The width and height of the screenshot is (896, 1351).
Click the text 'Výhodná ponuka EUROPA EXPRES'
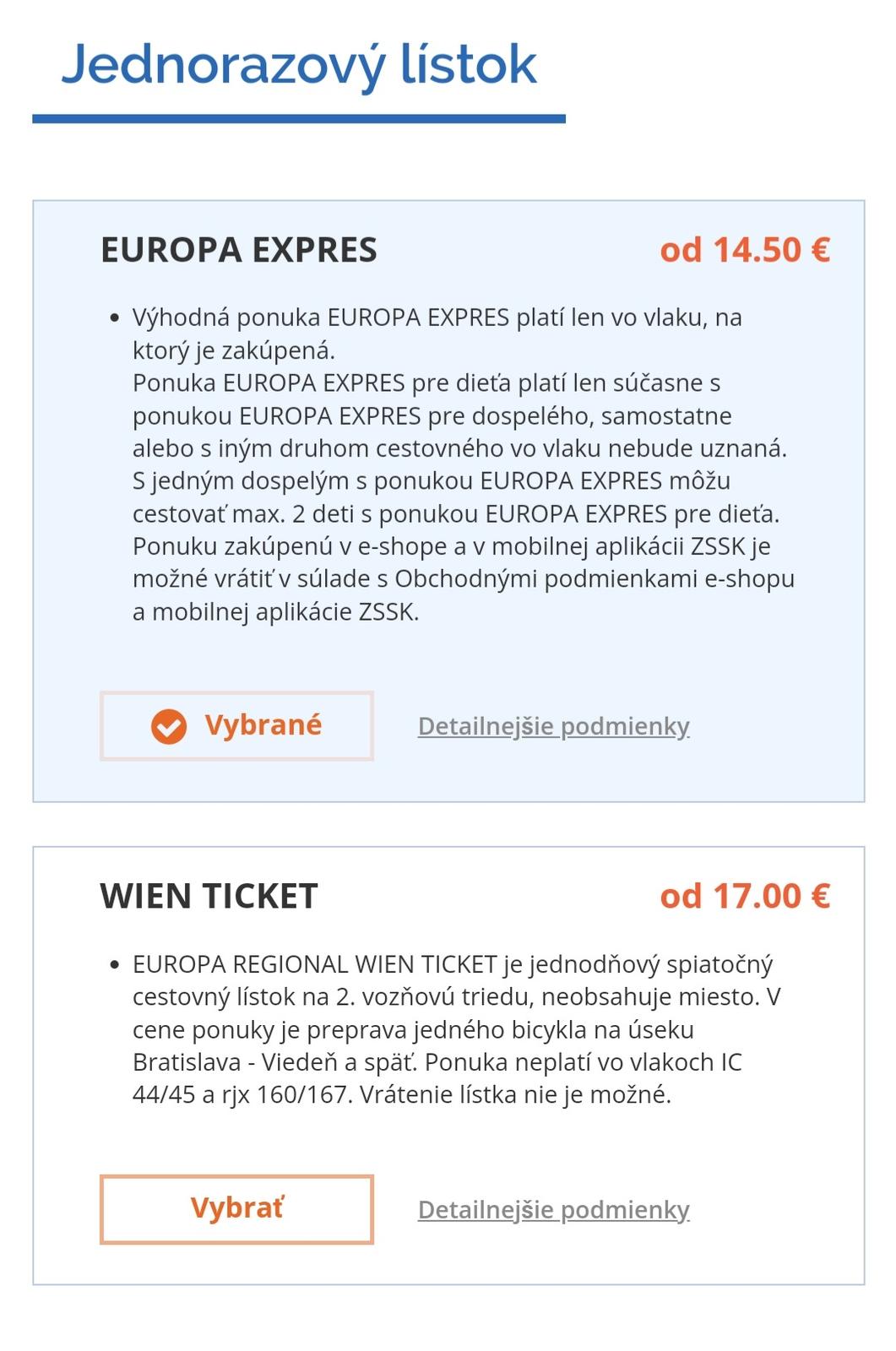[321, 317]
